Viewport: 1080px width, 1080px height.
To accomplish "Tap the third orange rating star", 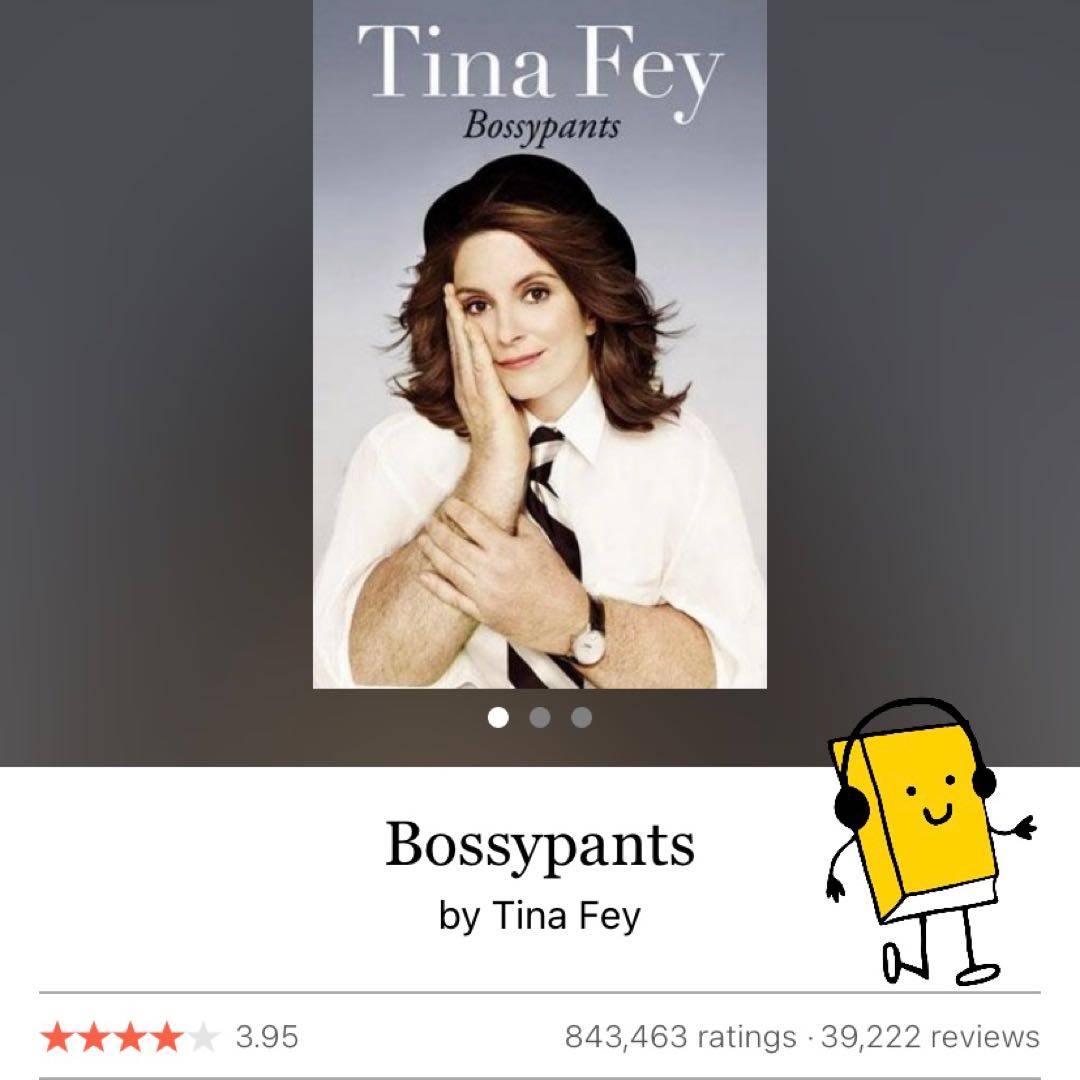I will point(130,1037).
